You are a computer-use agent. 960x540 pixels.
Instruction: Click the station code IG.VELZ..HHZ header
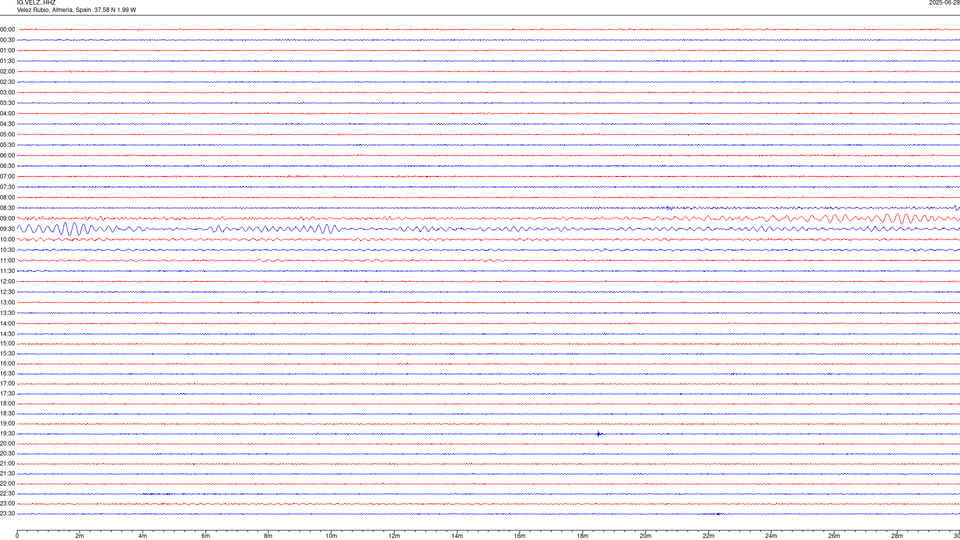[x=36, y=2]
